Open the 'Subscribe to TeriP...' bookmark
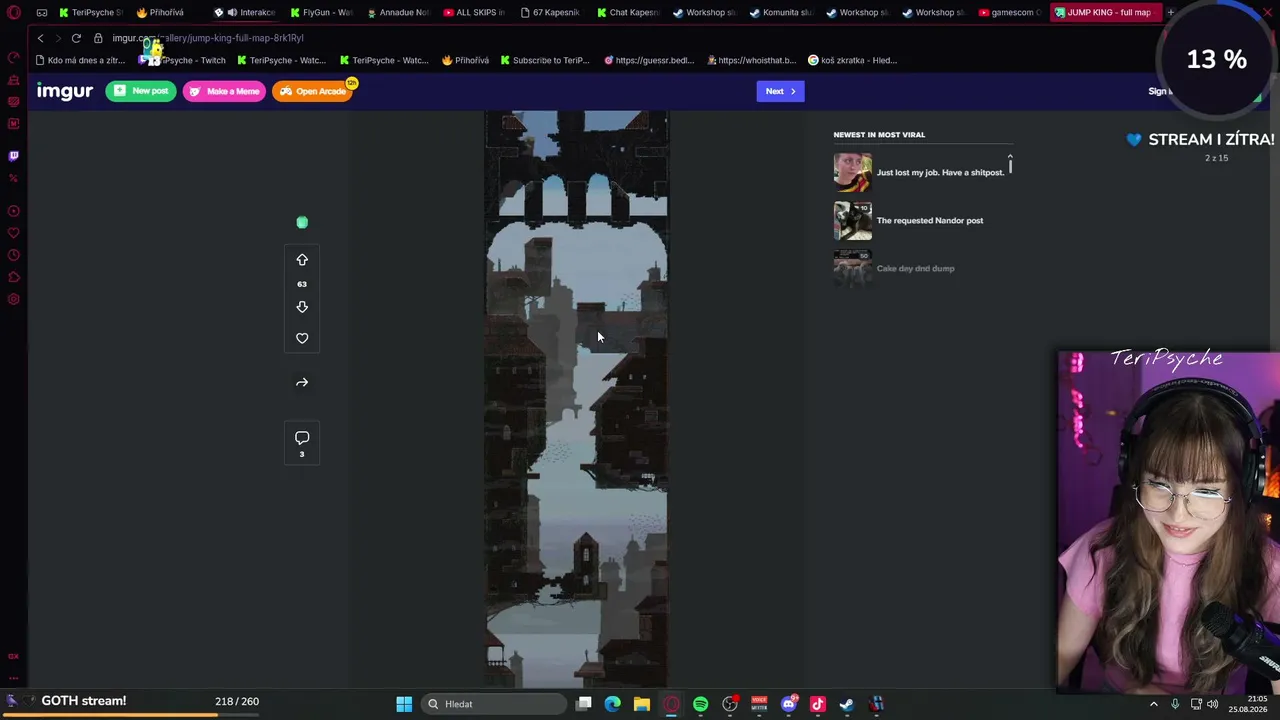1280x720 pixels. tap(544, 60)
